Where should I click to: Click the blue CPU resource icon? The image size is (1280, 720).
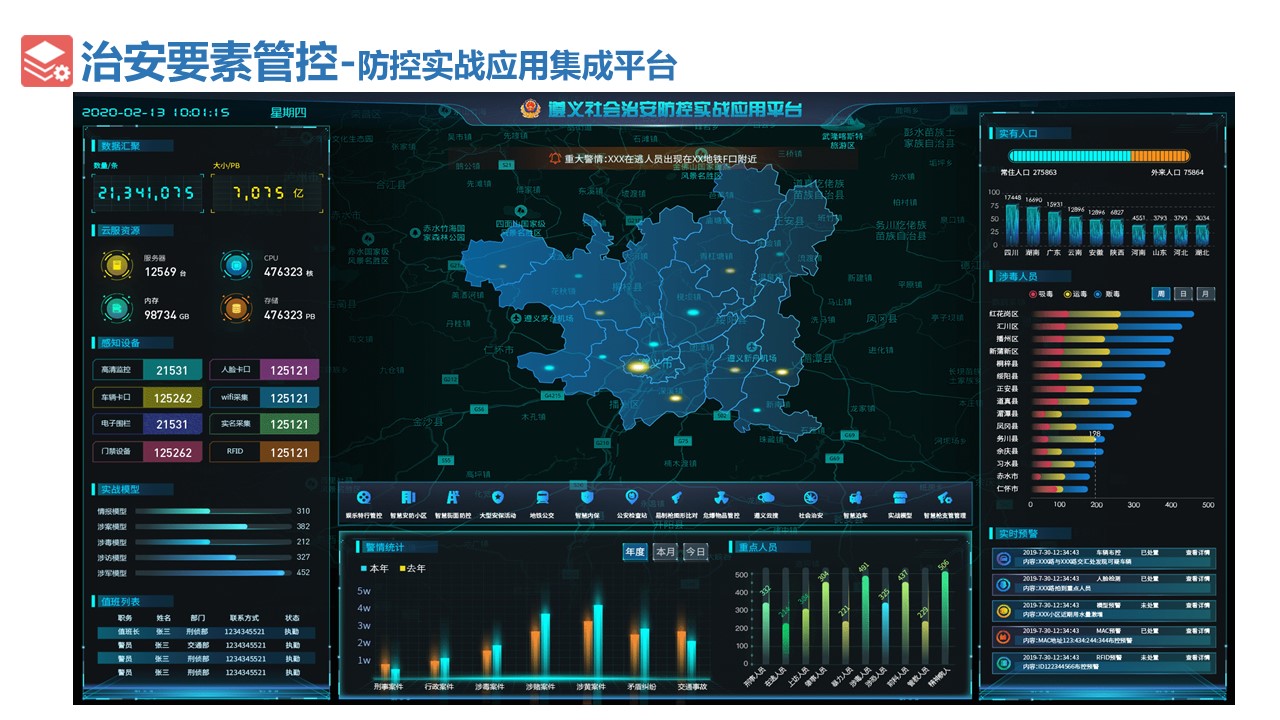pyautogui.click(x=236, y=265)
